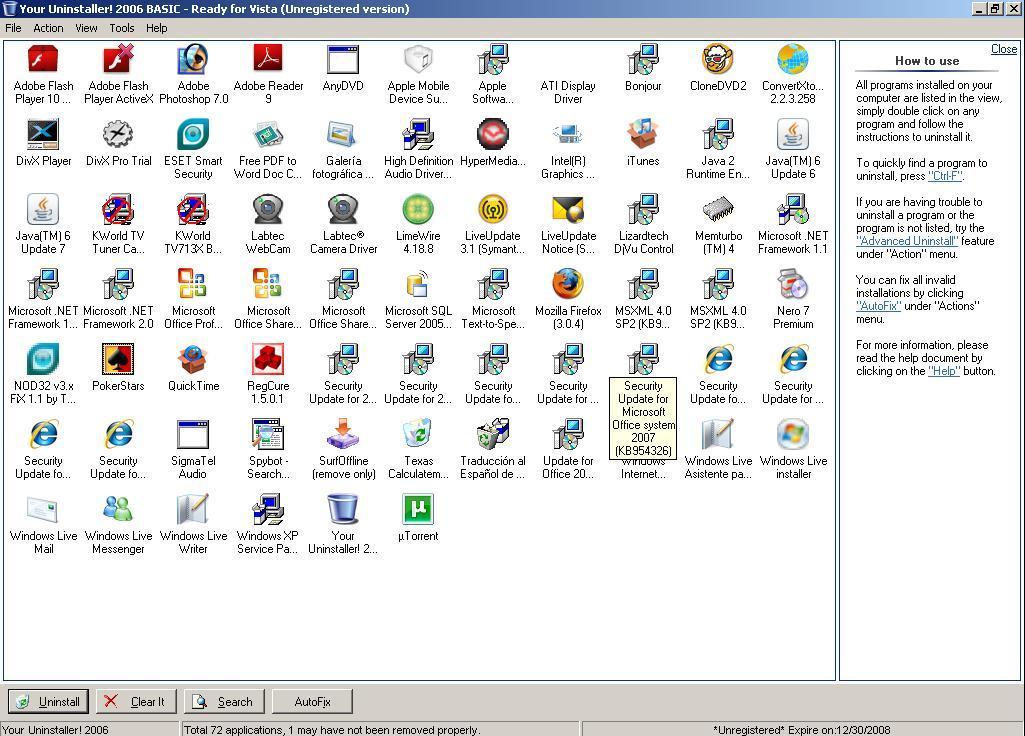The width and height of the screenshot is (1025, 736).
Task: Open the Action menu
Action: tap(47, 28)
